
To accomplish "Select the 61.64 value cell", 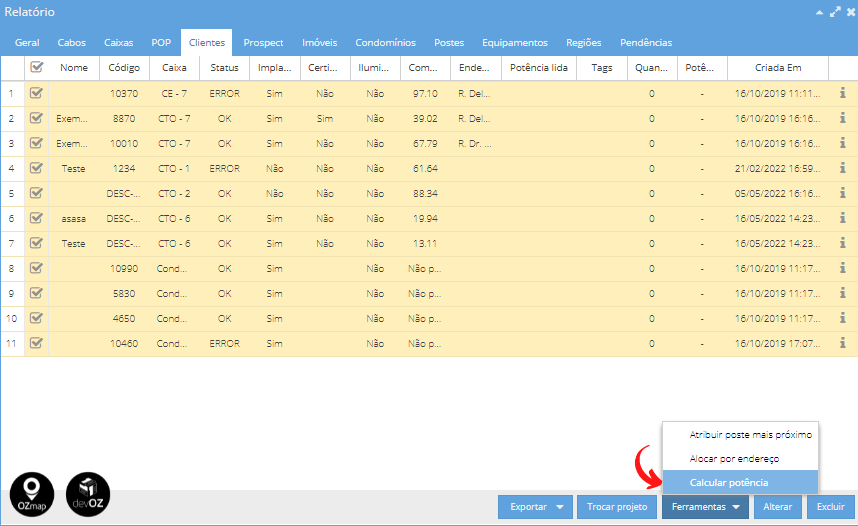I will pyautogui.click(x=425, y=169).
